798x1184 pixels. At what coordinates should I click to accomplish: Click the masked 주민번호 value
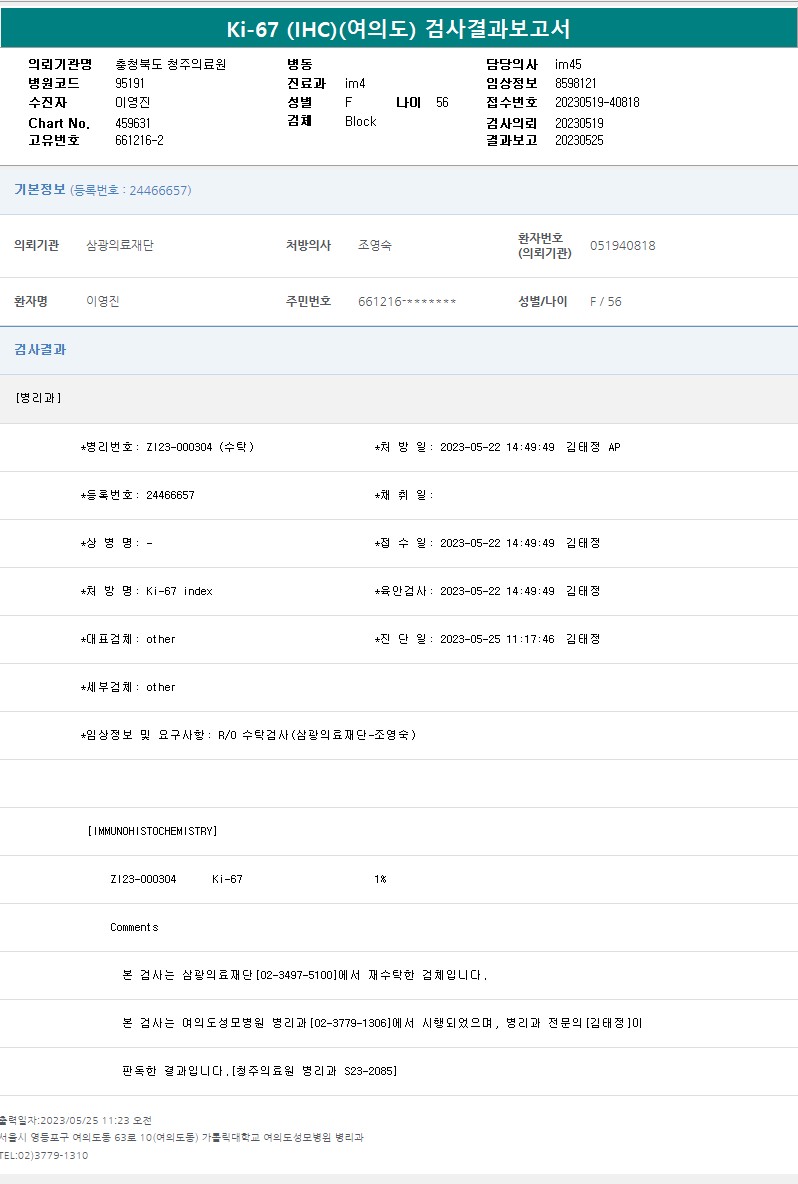[x=407, y=302]
